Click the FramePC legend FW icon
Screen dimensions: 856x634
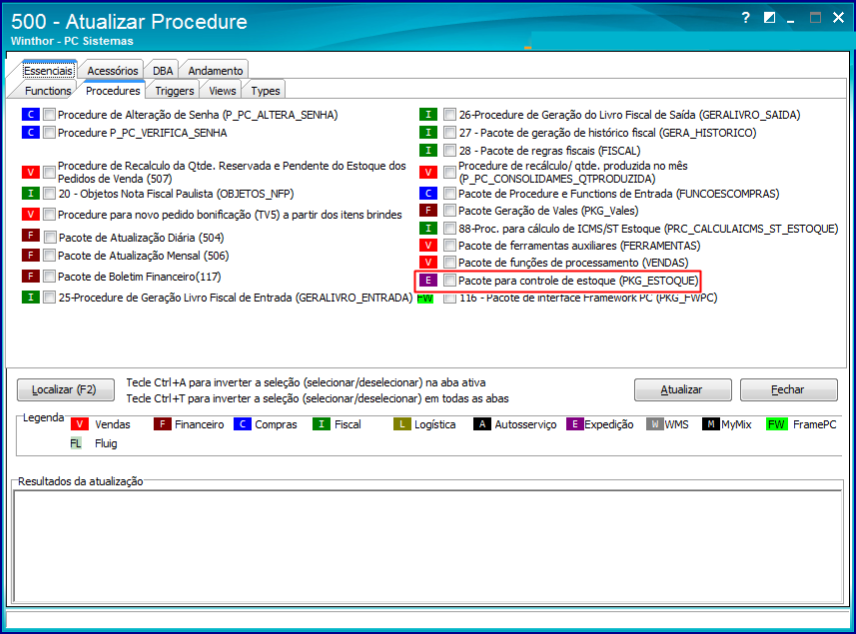(x=776, y=424)
